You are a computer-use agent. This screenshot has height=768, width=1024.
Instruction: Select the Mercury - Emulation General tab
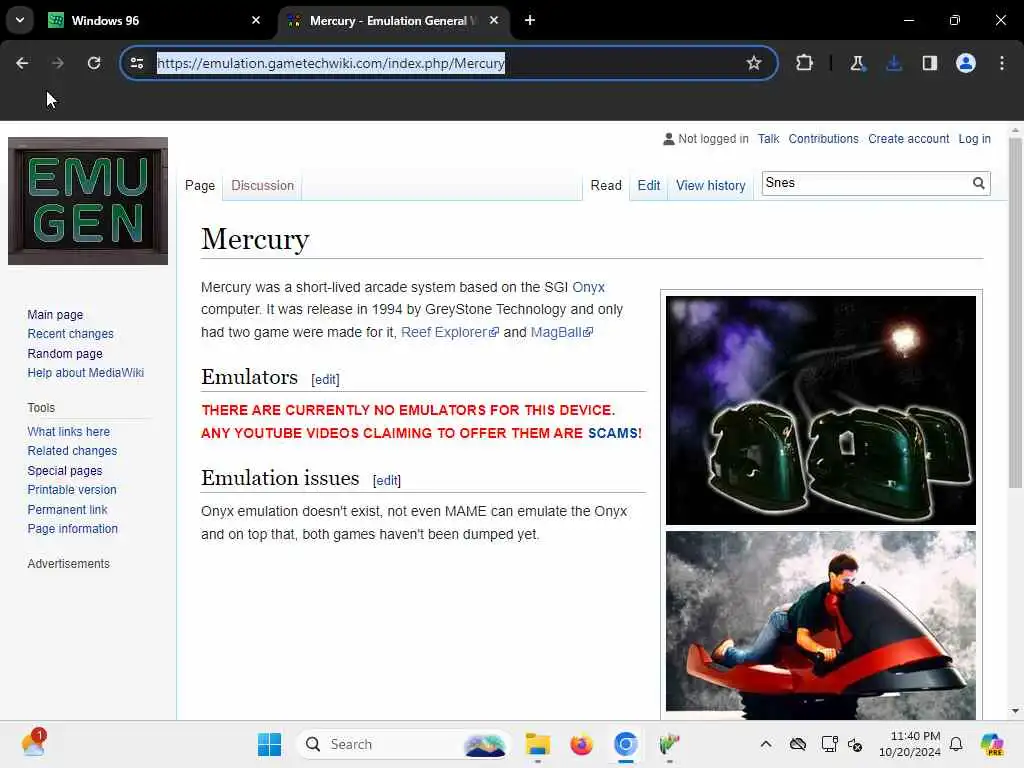(392, 20)
